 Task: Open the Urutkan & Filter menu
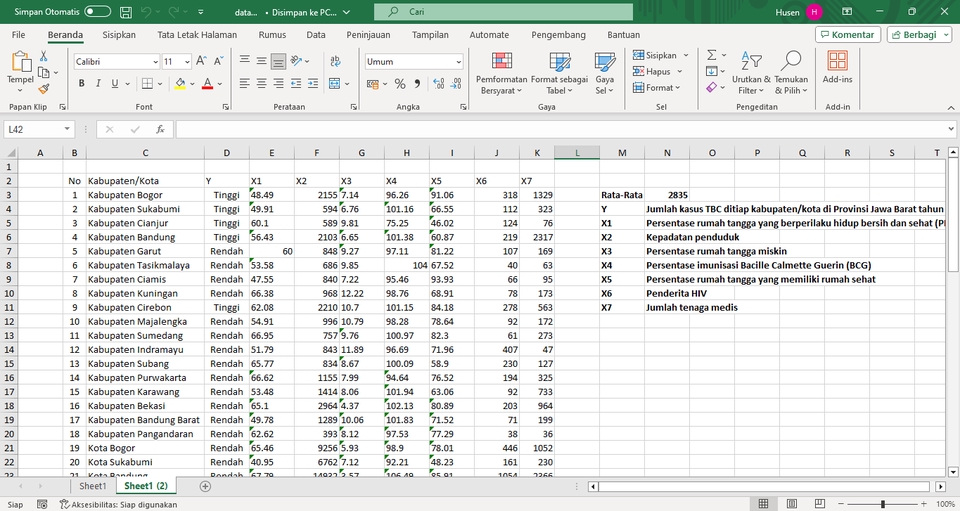[x=751, y=73]
